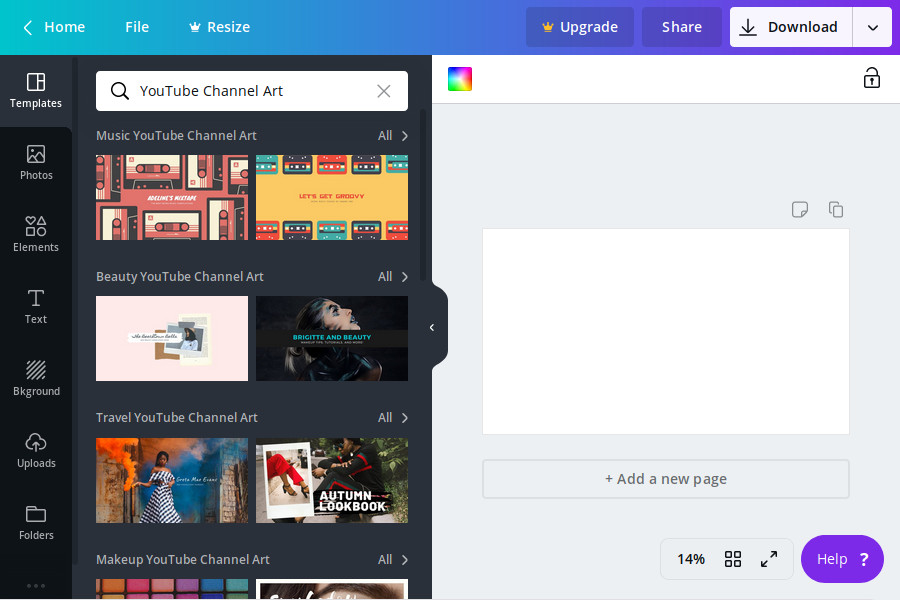The height and width of the screenshot is (600, 900).
Task: Collapse the templates side panel
Action: pos(432,327)
